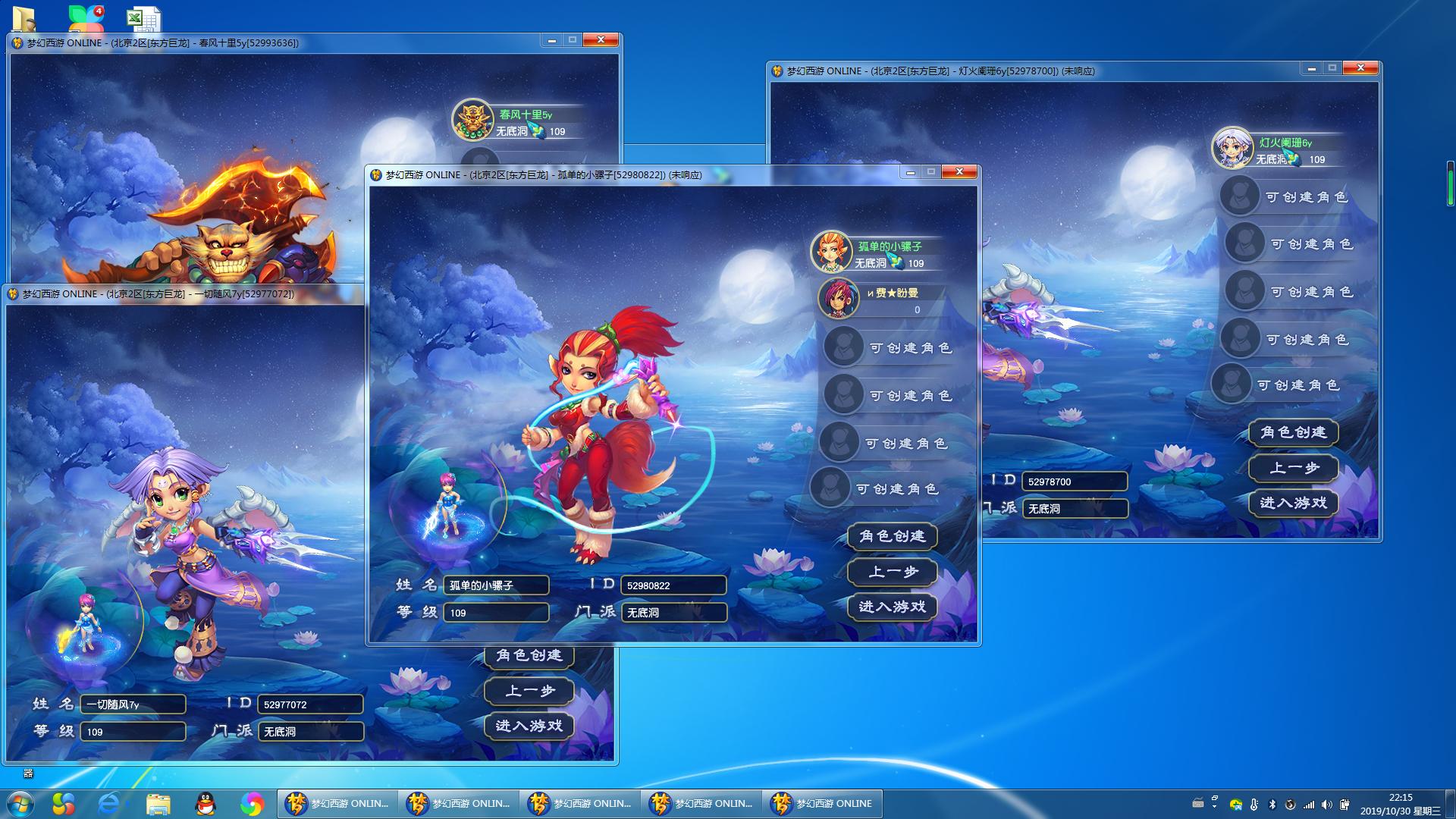Viewport: 1456px width, 819px height.
Task: Click 进入游戏 button in 一切随风7y window
Action: point(529,726)
